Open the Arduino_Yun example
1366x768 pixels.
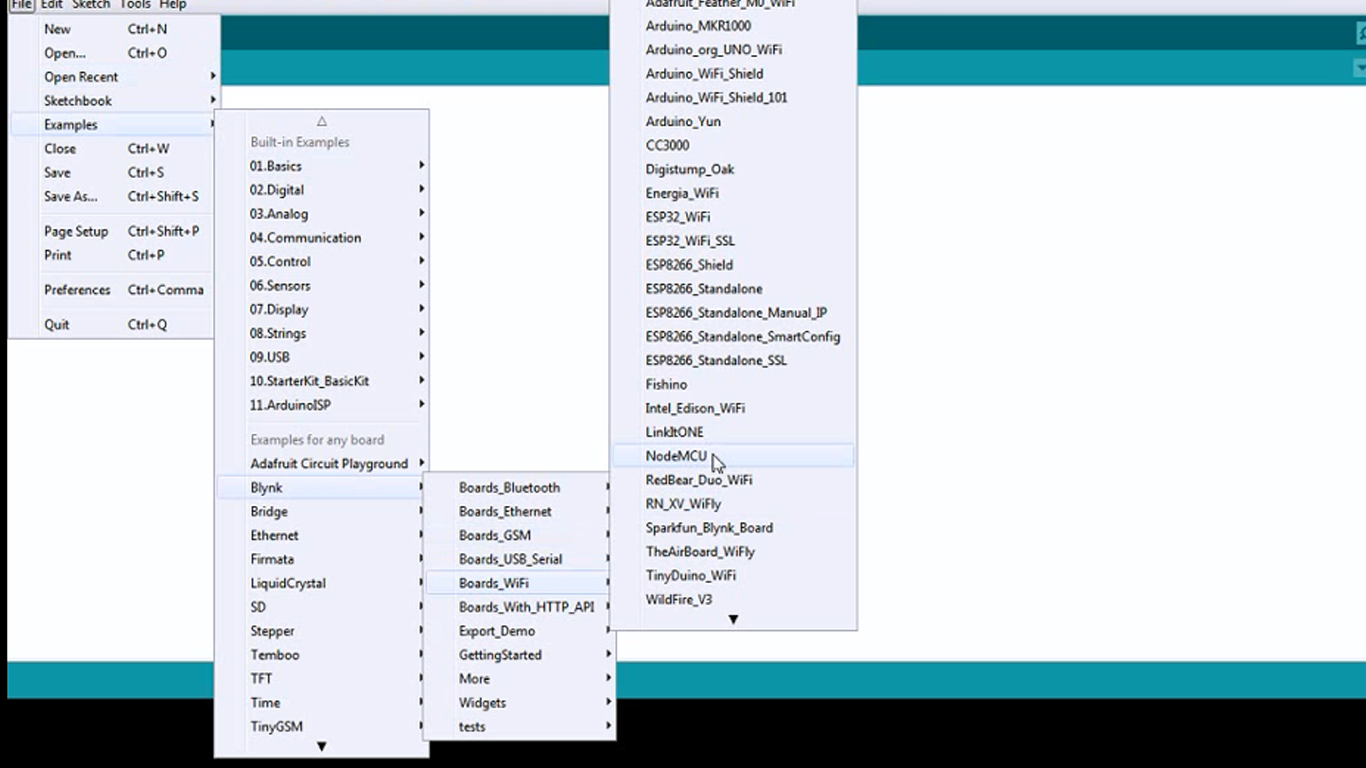[x=733, y=122]
